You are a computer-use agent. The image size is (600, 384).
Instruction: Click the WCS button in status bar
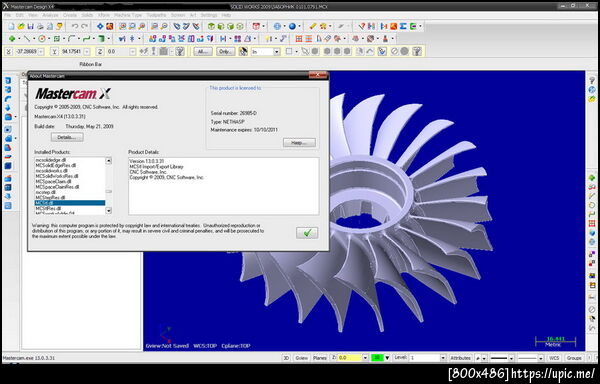(554, 358)
